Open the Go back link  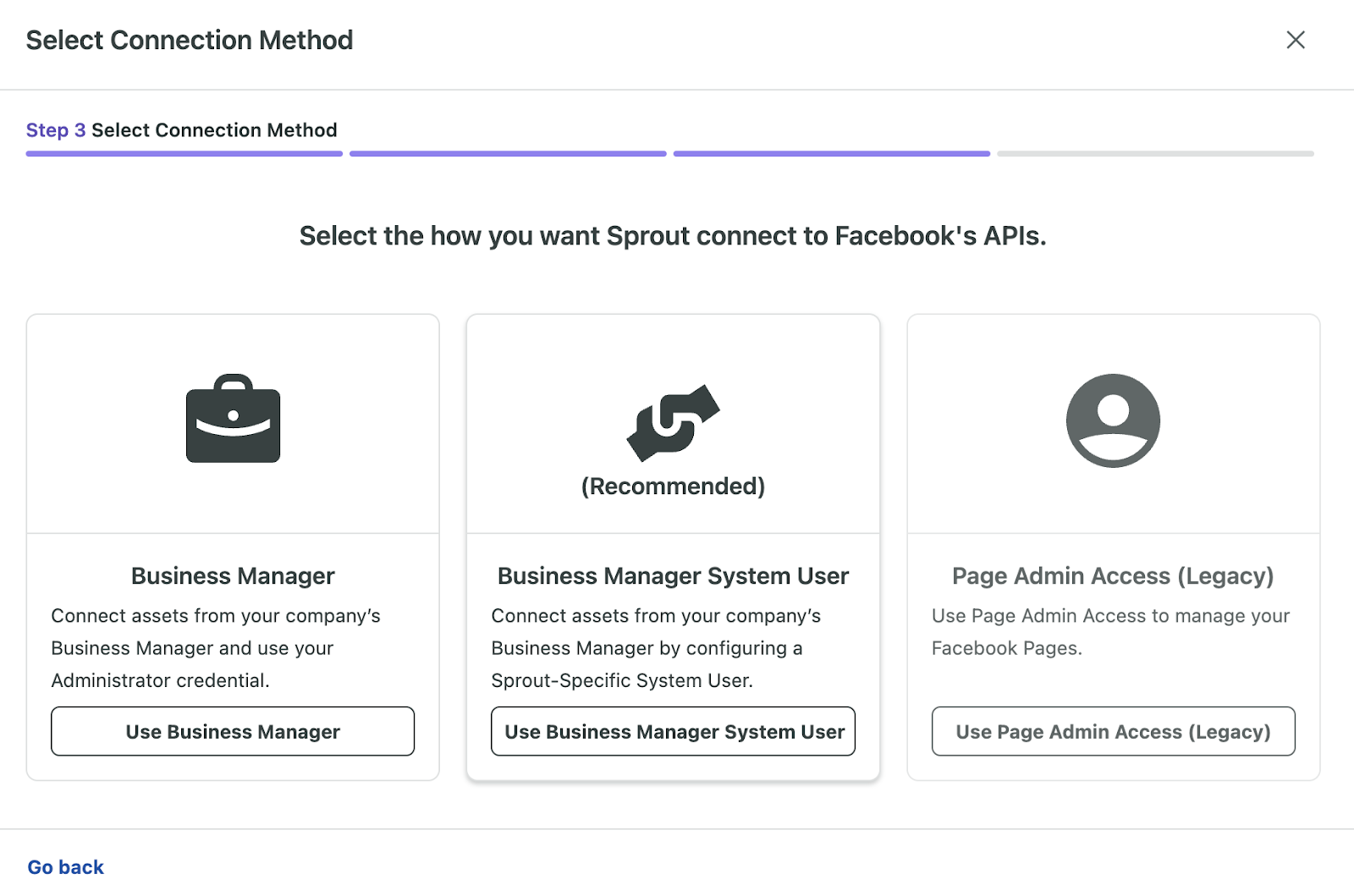65,866
